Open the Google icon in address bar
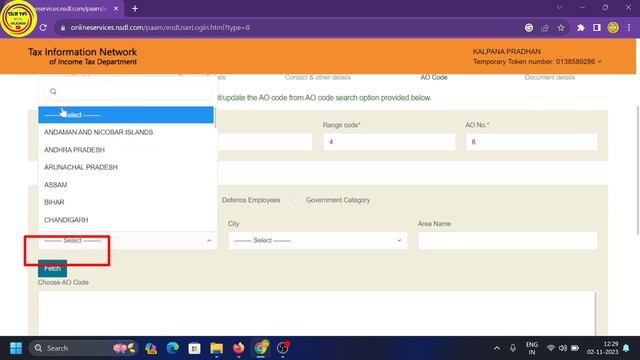 [529, 28]
